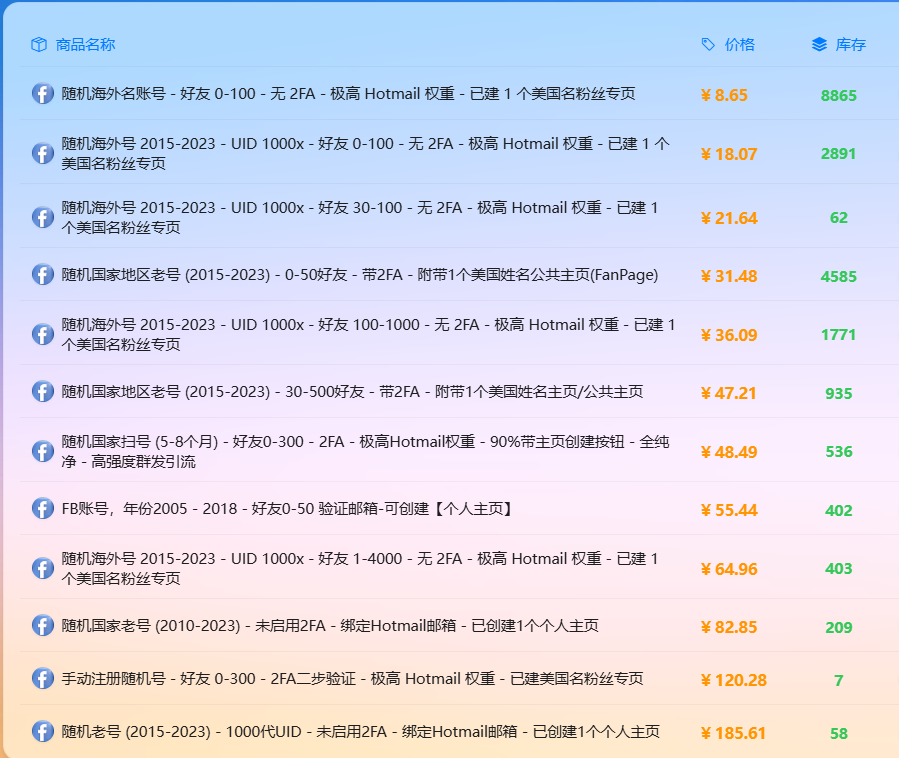The width and height of the screenshot is (899, 758).
Task: Click stock count 8865
Action: click(x=839, y=95)
